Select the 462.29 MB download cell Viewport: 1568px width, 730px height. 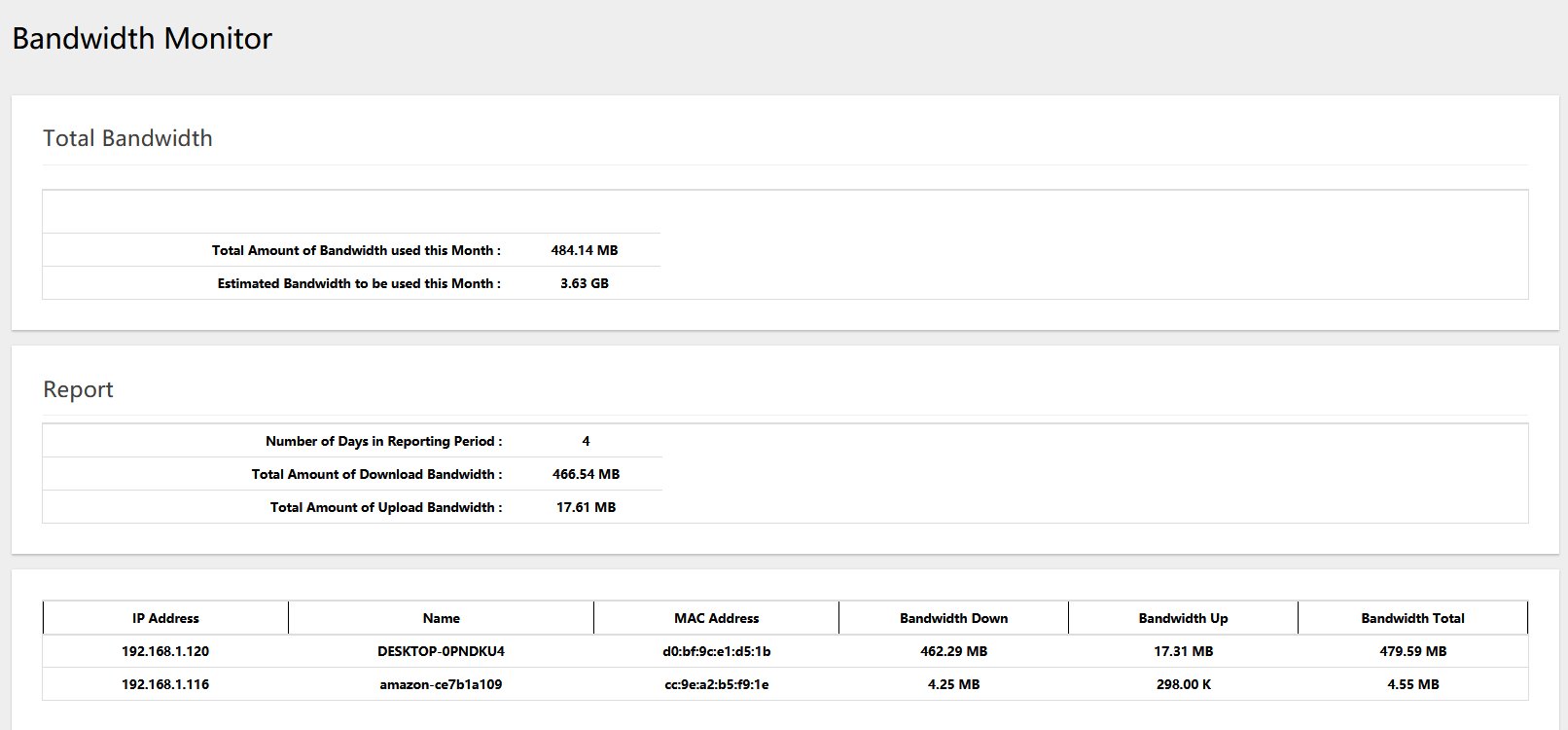click(954, 651)
